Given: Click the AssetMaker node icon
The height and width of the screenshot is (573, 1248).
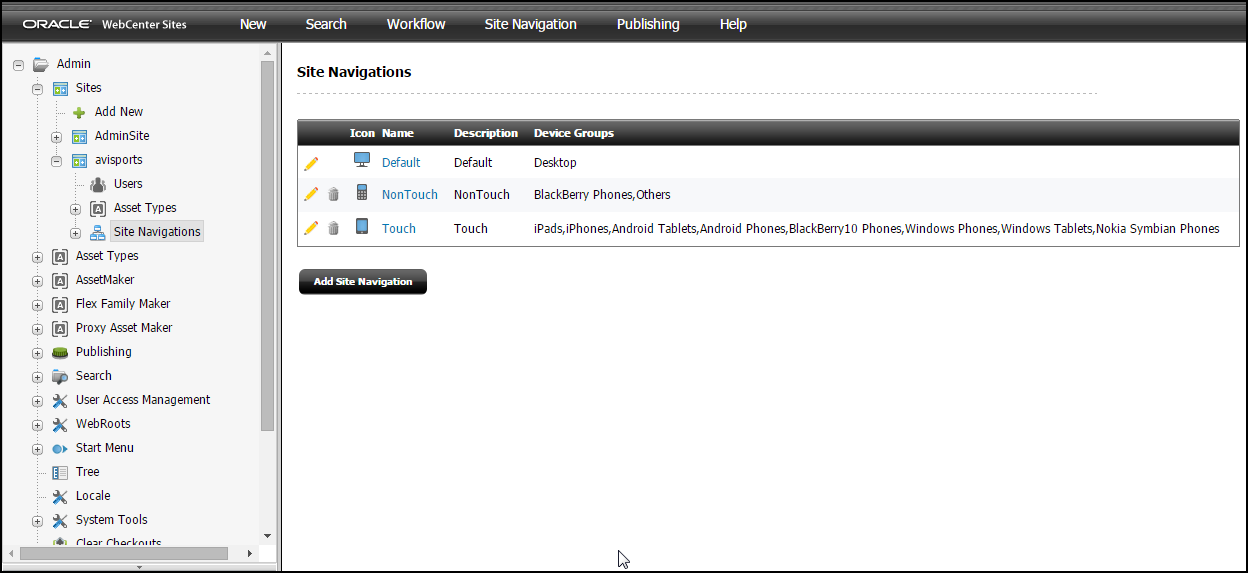Looking at the screenshot, I should (x=60, y=280).
